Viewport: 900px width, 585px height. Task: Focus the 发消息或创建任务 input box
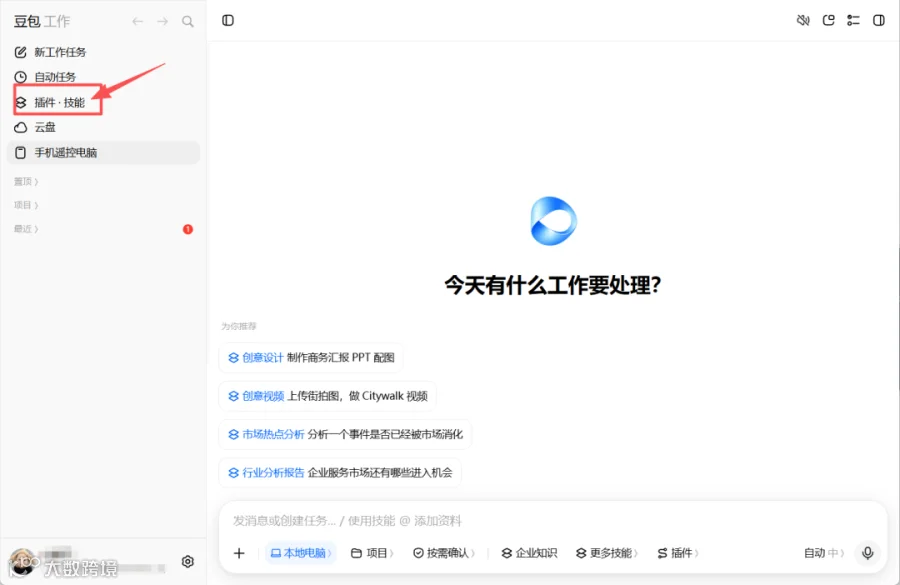point(553,521)
